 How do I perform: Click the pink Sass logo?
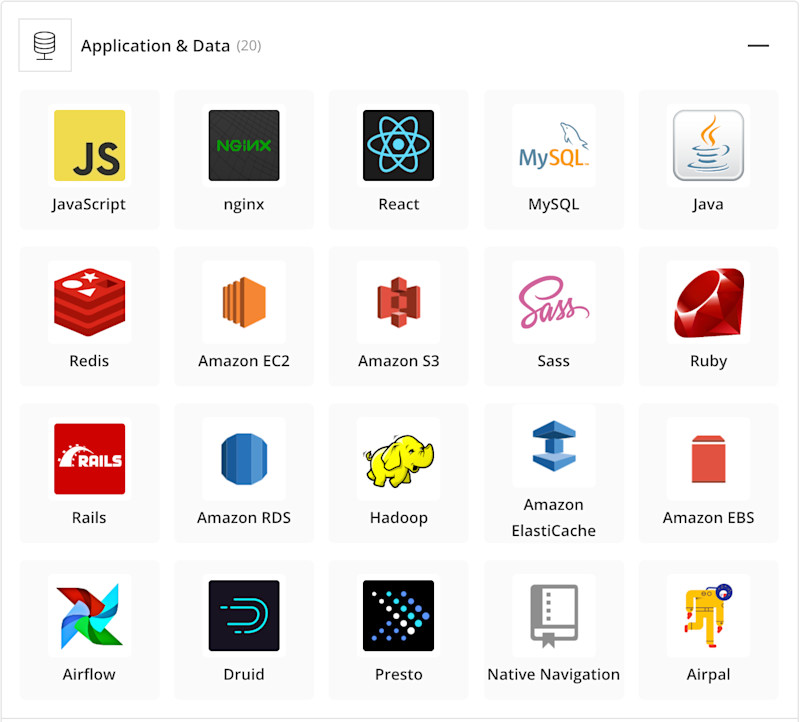click(x=554, y=302)
